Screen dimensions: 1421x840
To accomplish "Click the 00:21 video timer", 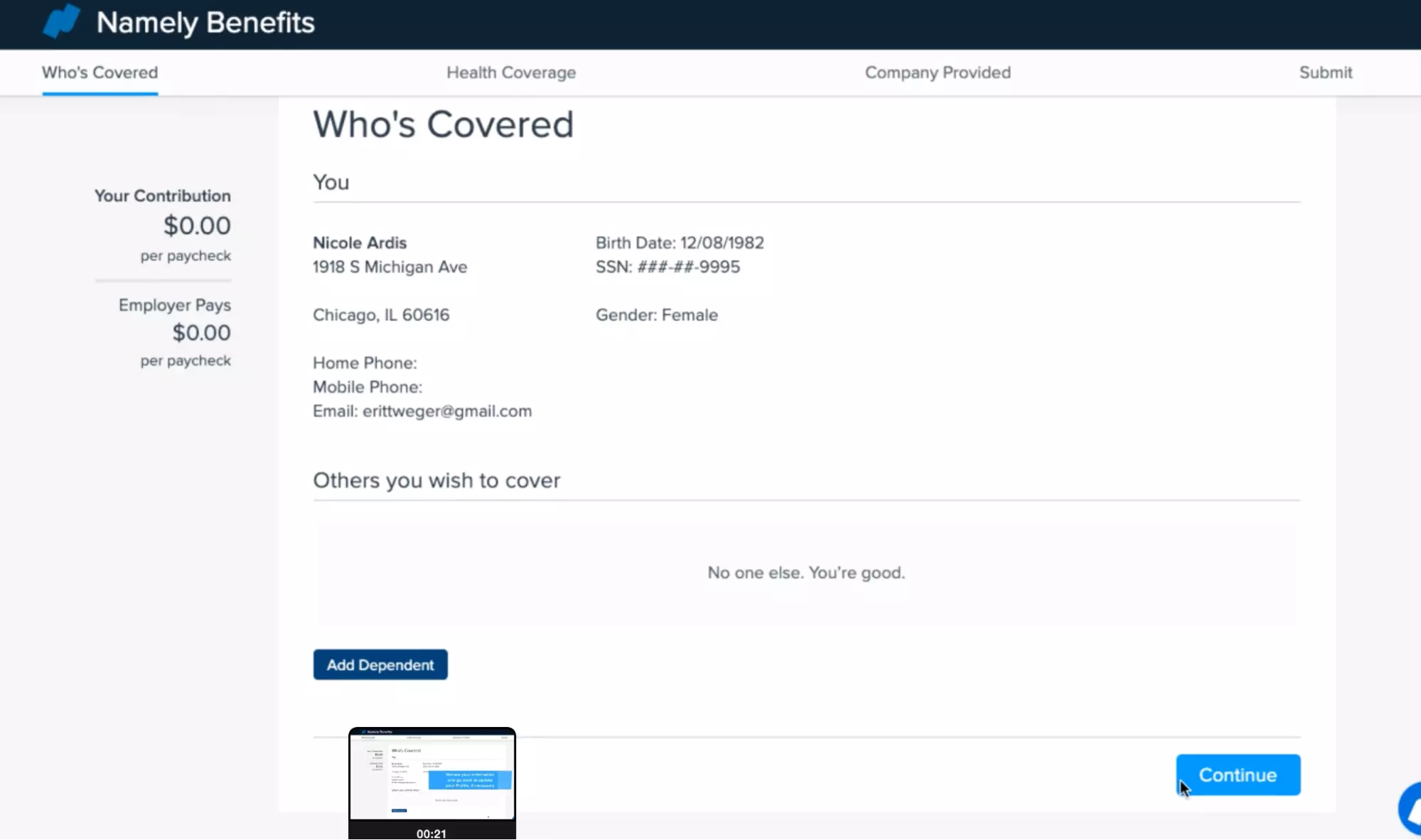I will click(431, 833).
